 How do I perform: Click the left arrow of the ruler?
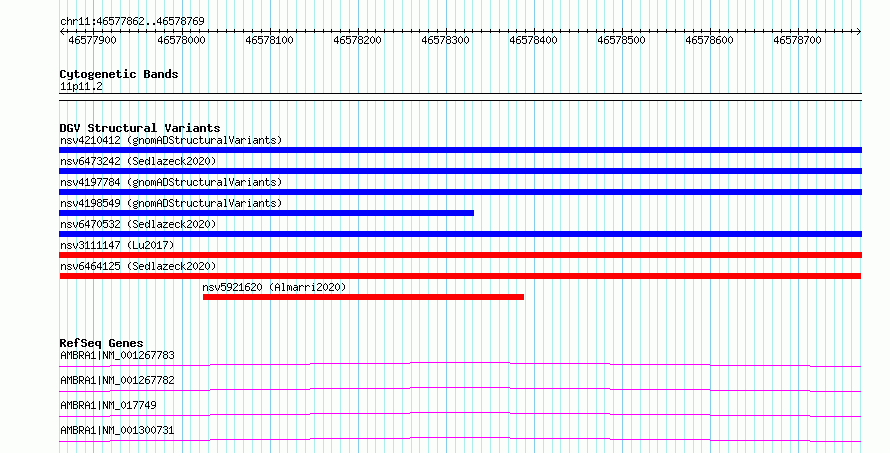[x=62, y=31]
